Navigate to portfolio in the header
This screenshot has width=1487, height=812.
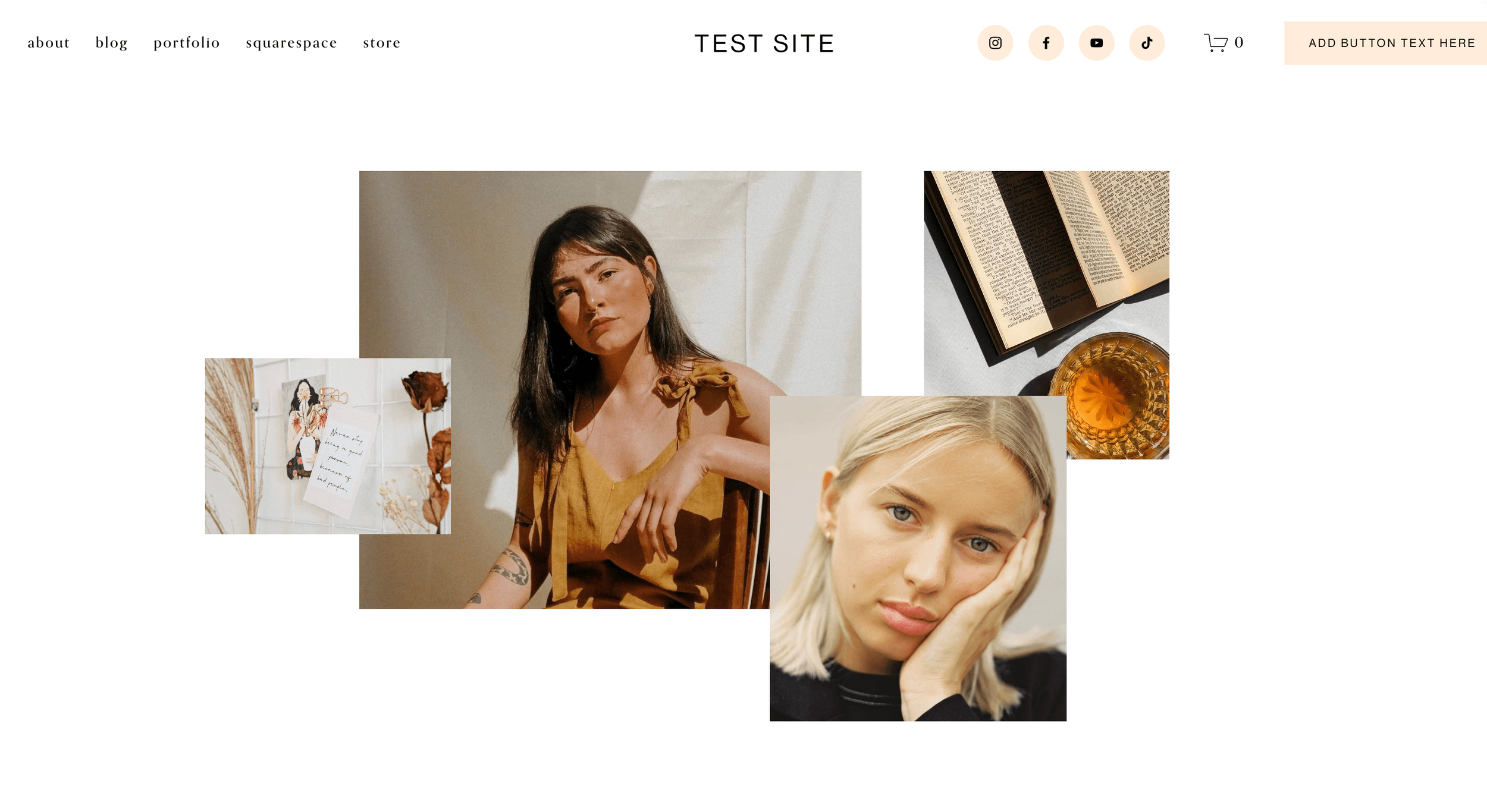(x=187, y=43)
